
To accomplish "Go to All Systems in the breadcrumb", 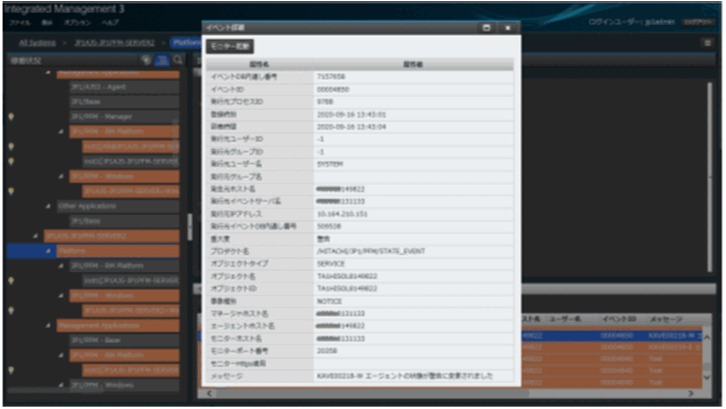I will (x=37, y=43).
